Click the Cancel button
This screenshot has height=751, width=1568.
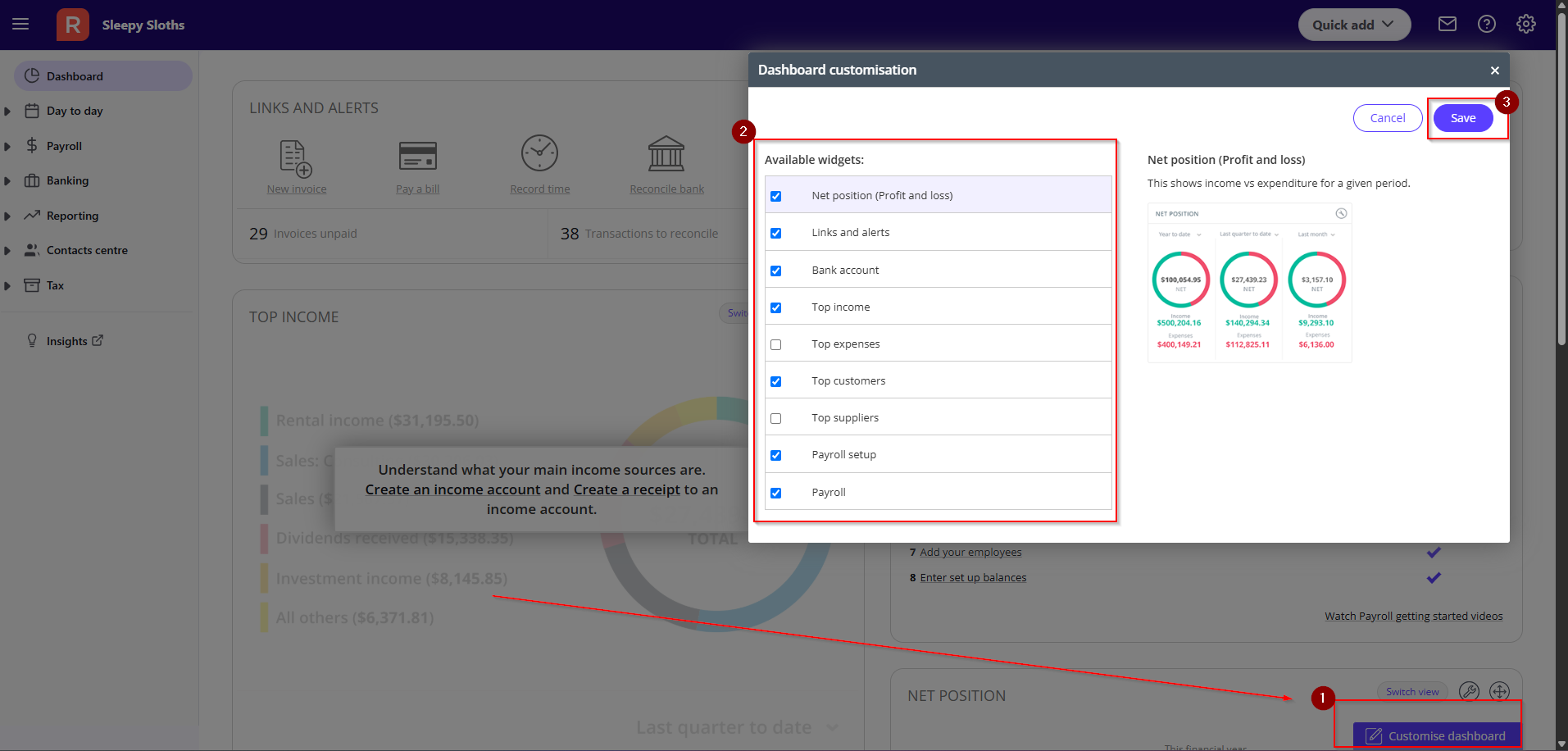click(1388, 118)
